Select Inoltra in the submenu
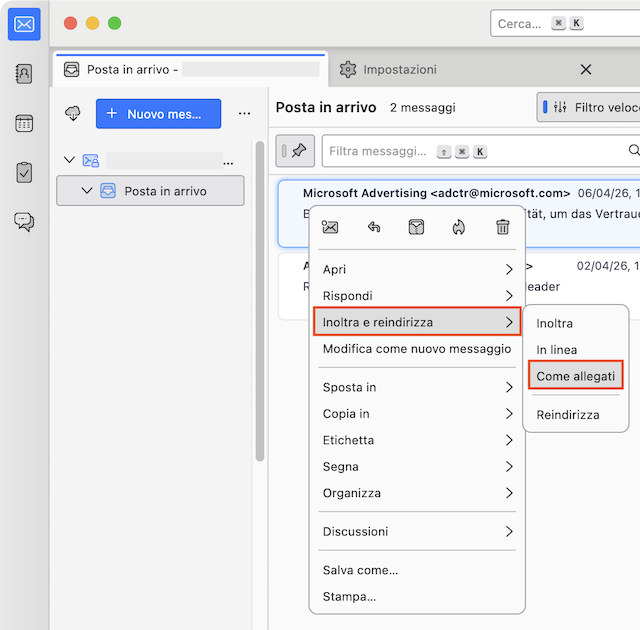This screenshot has width=640, height=630. click(x=576, y=324)
